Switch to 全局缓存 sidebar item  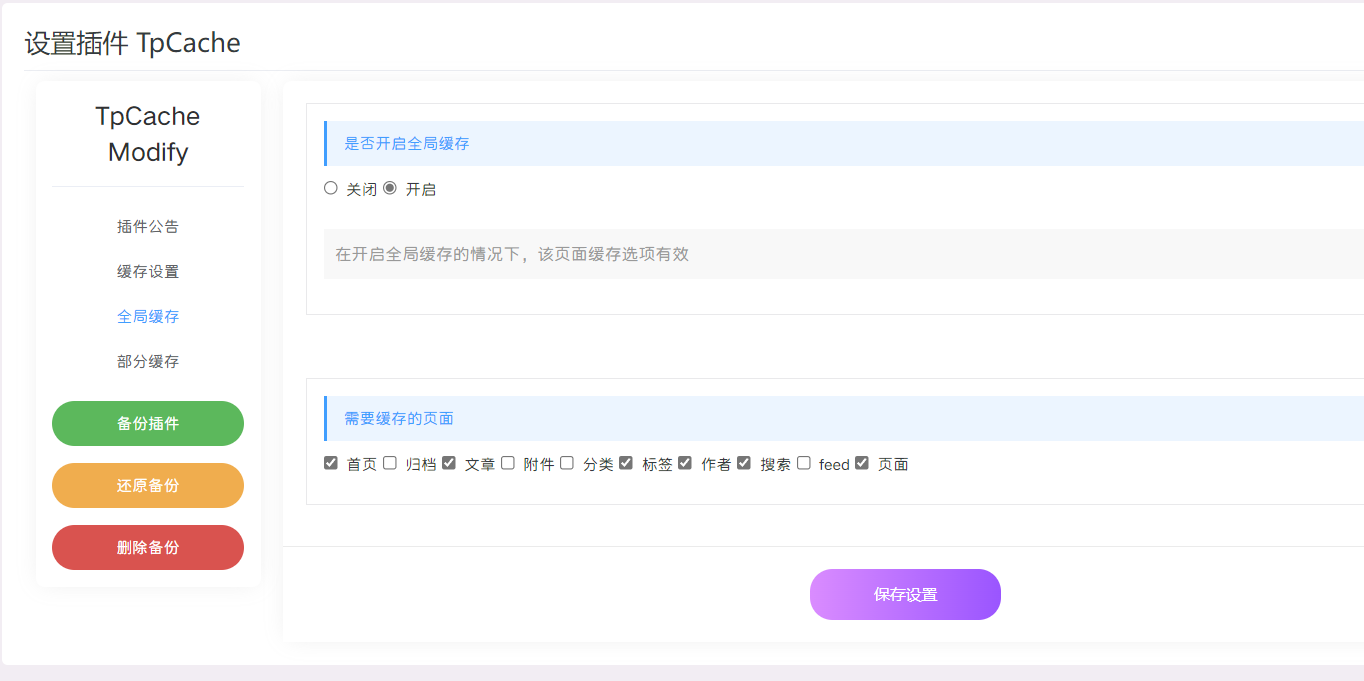[x=148, y=317]
